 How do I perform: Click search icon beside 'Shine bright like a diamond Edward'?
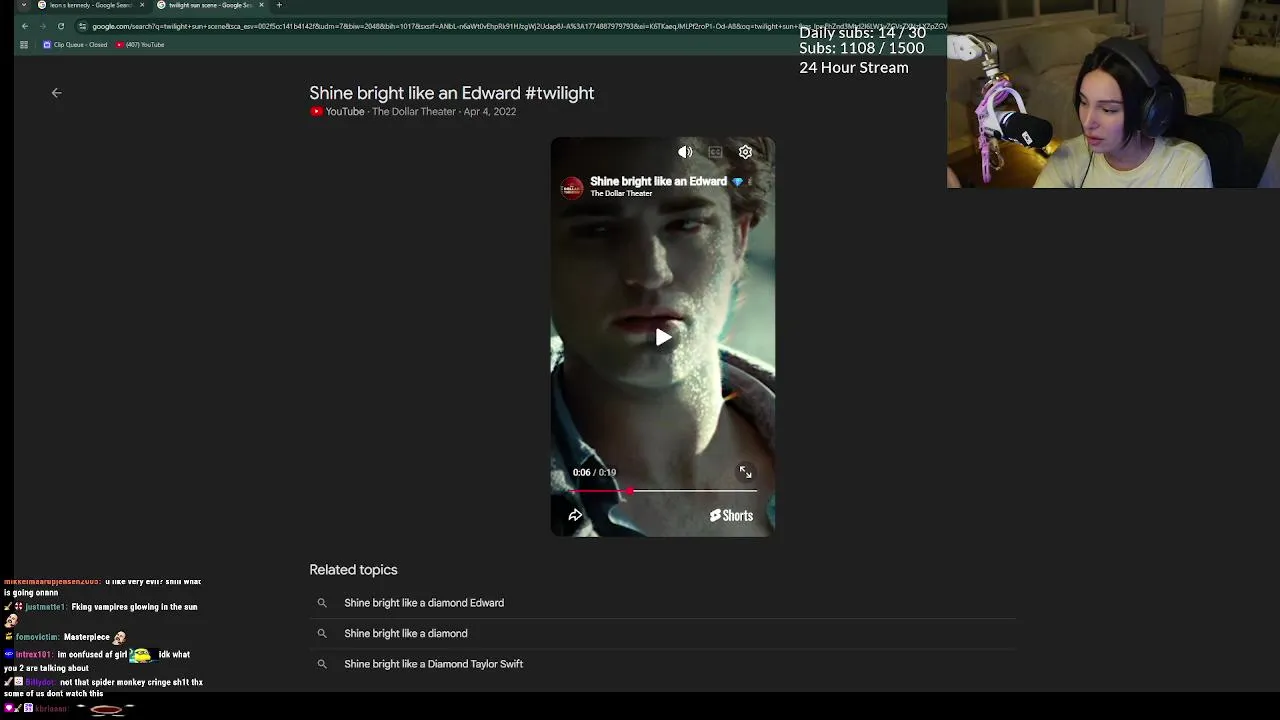click(x=322, y=603)
